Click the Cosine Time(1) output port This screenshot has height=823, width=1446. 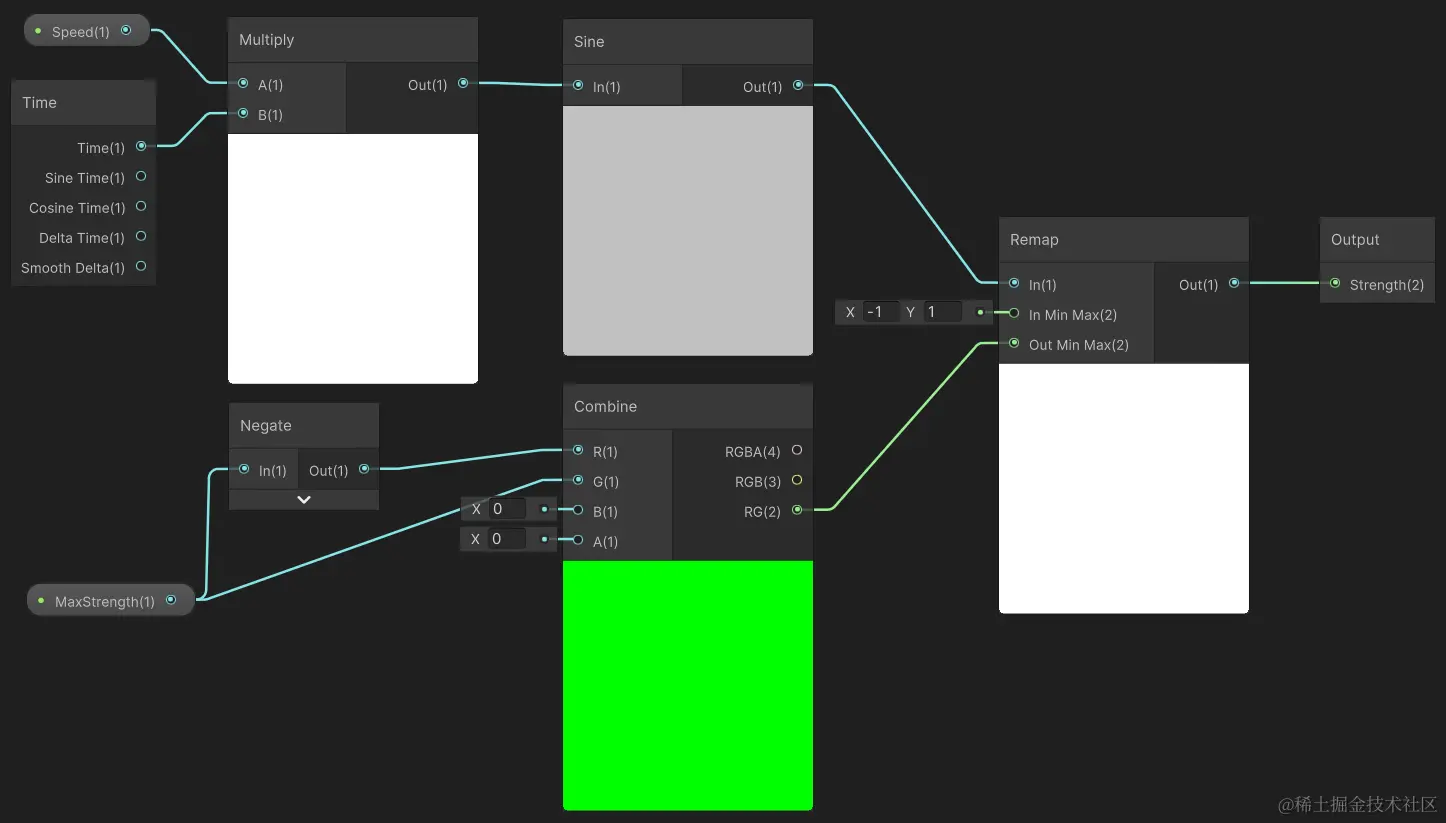[x=141, y=206]
